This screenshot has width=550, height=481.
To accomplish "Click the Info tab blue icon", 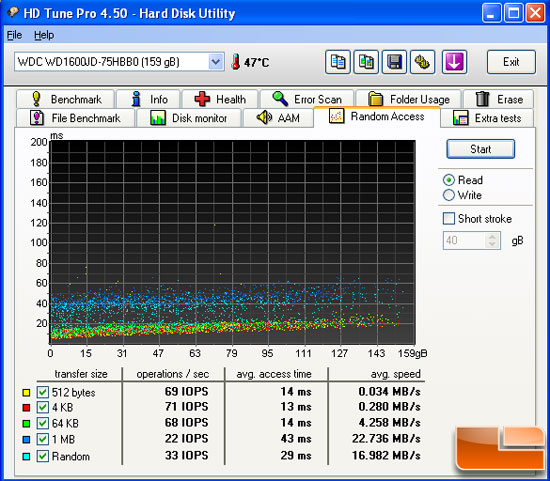I will pos(136,99).
